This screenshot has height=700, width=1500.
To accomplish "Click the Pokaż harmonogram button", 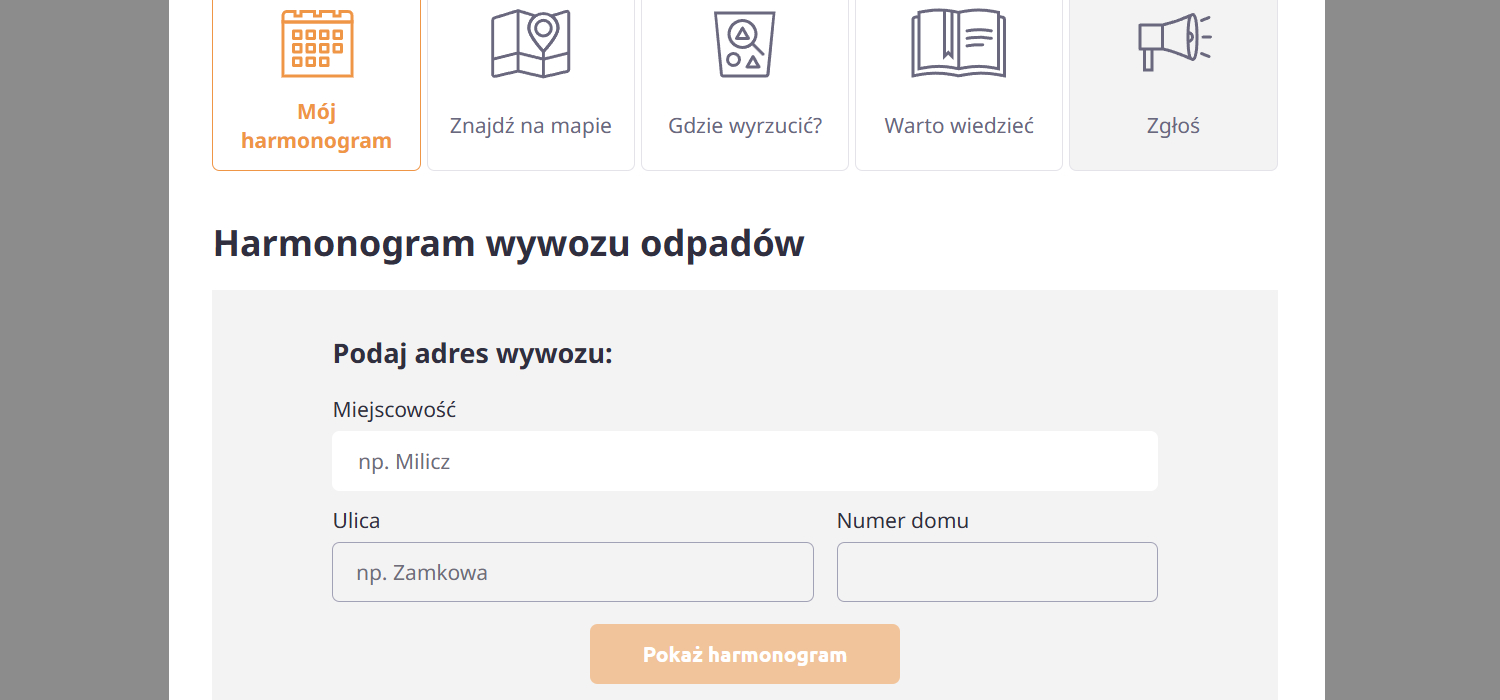I will pos(744,653).
